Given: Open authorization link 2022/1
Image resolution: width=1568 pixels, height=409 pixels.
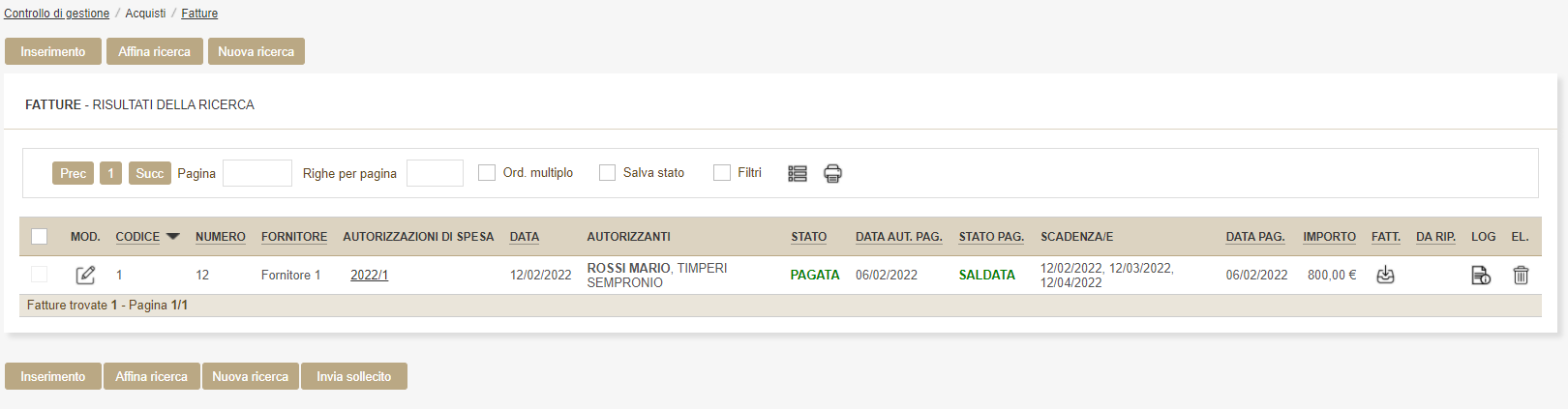Looking at the screenshot, I should click(369, 276).
